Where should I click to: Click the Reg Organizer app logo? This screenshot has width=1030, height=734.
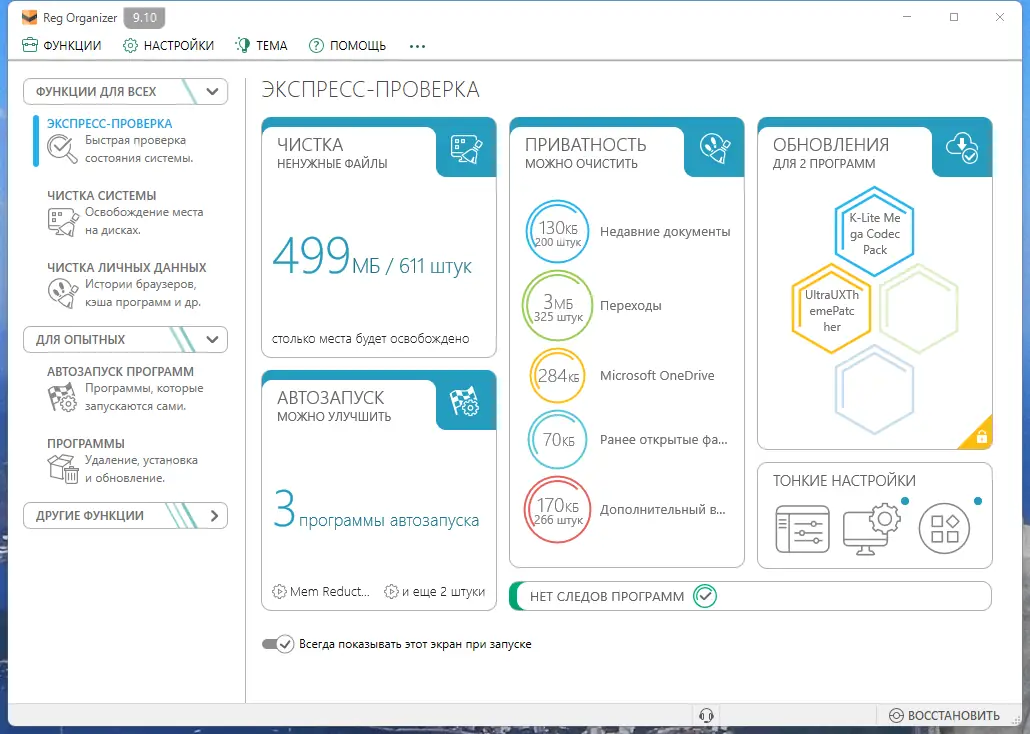(29, 18)
